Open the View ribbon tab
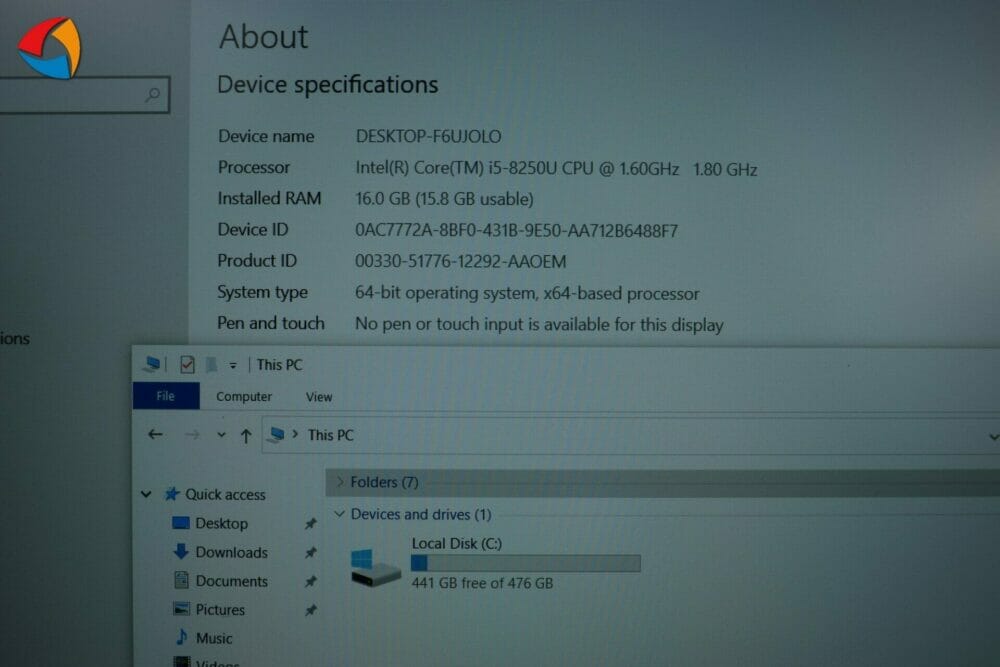The image size is (1000, 667). point(319,397)
